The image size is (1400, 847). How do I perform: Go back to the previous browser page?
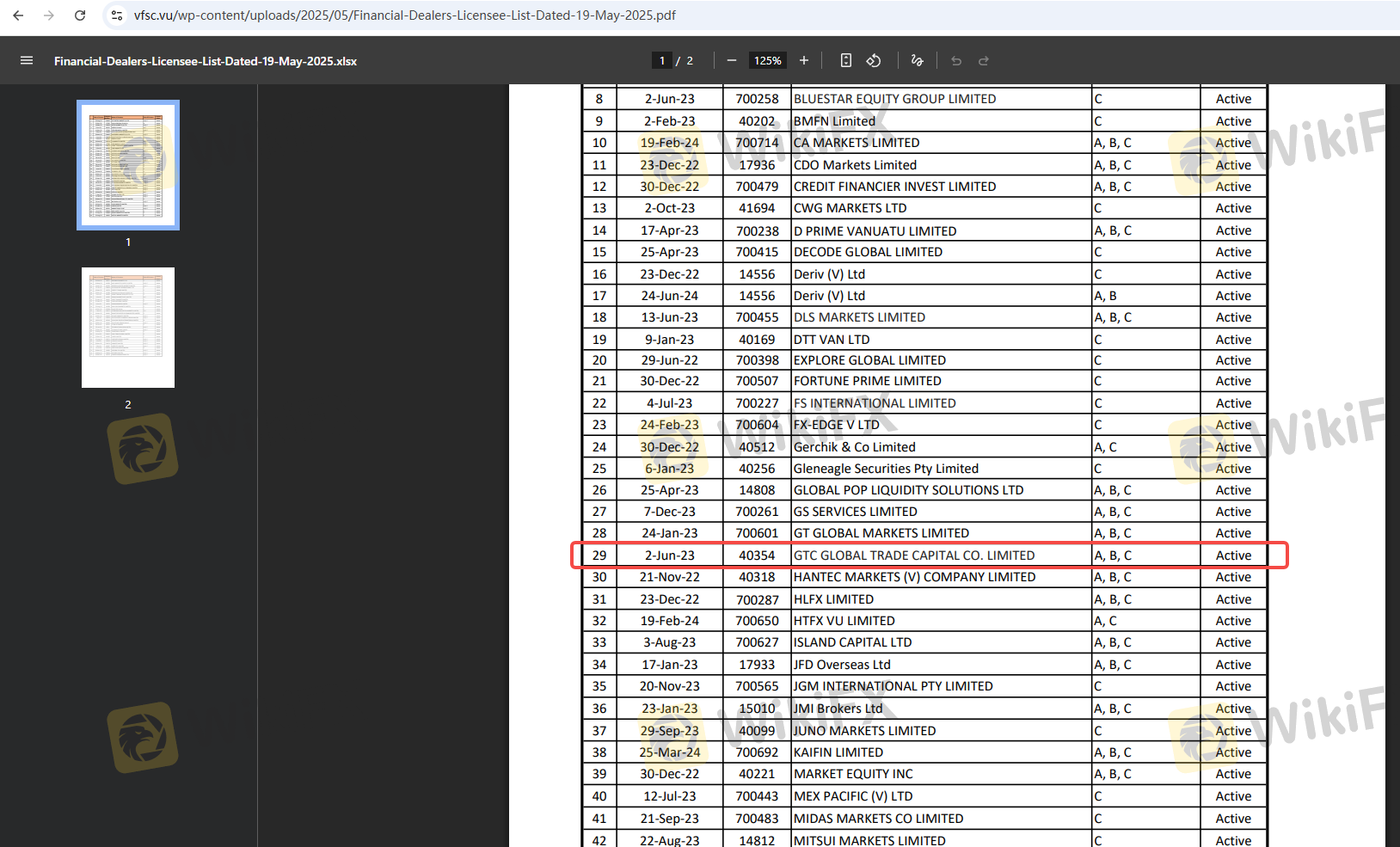pyautogui.click(x=18, y=15)
